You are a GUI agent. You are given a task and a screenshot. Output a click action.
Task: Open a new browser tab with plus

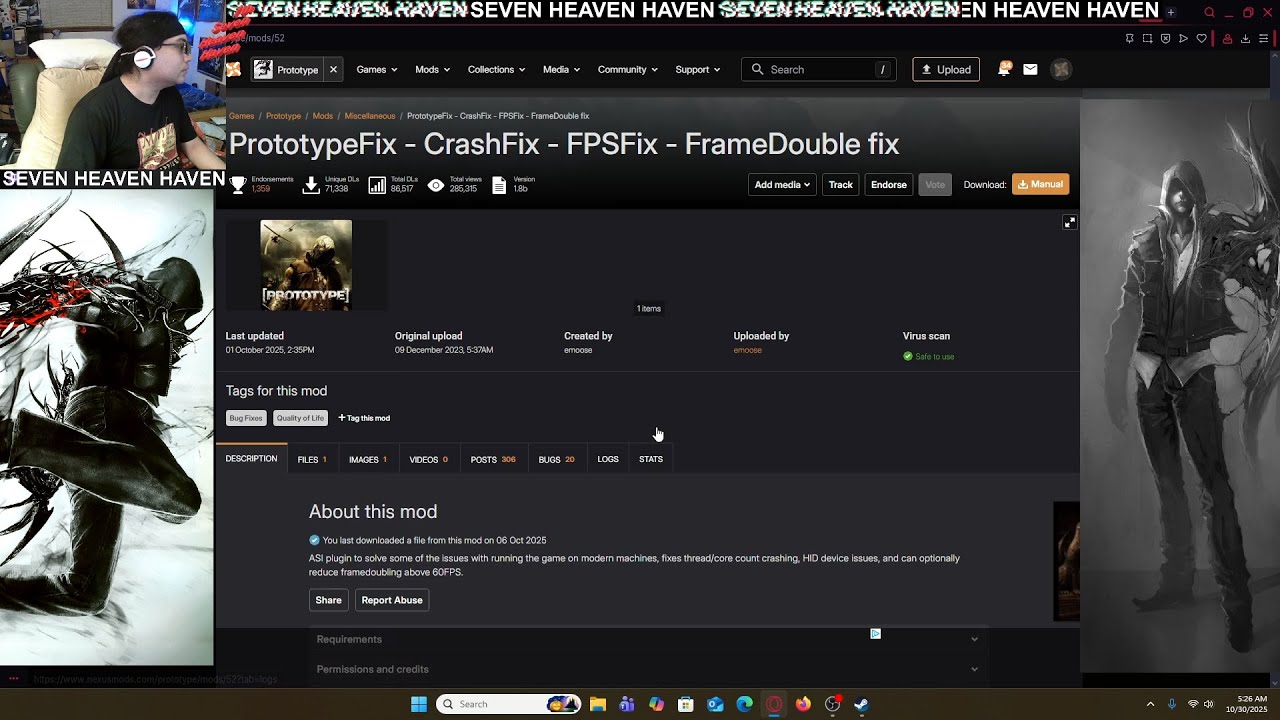tap(1171, 12)
